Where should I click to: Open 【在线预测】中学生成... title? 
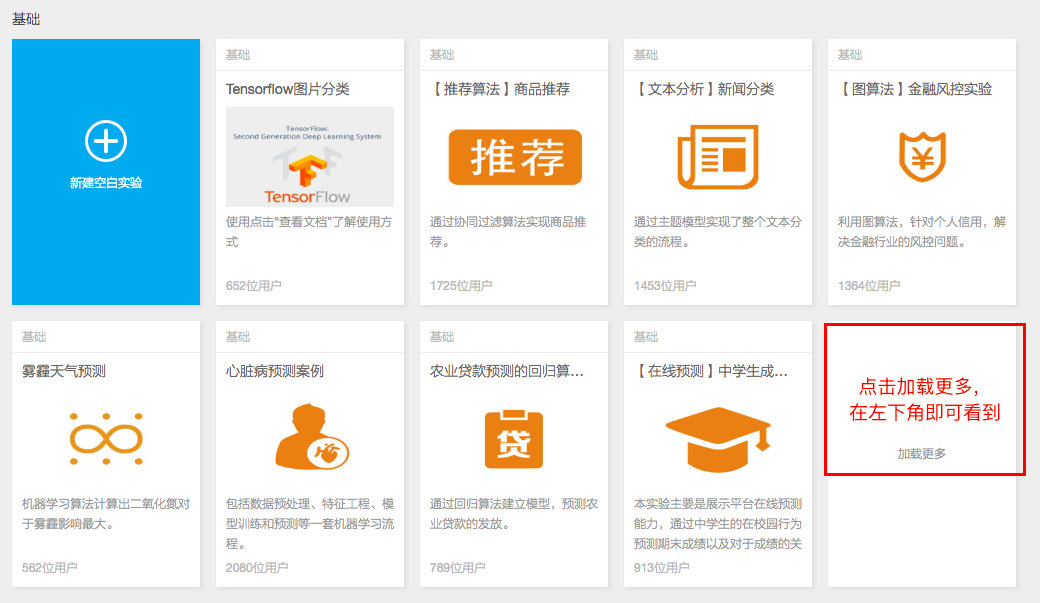click(710, 371)
